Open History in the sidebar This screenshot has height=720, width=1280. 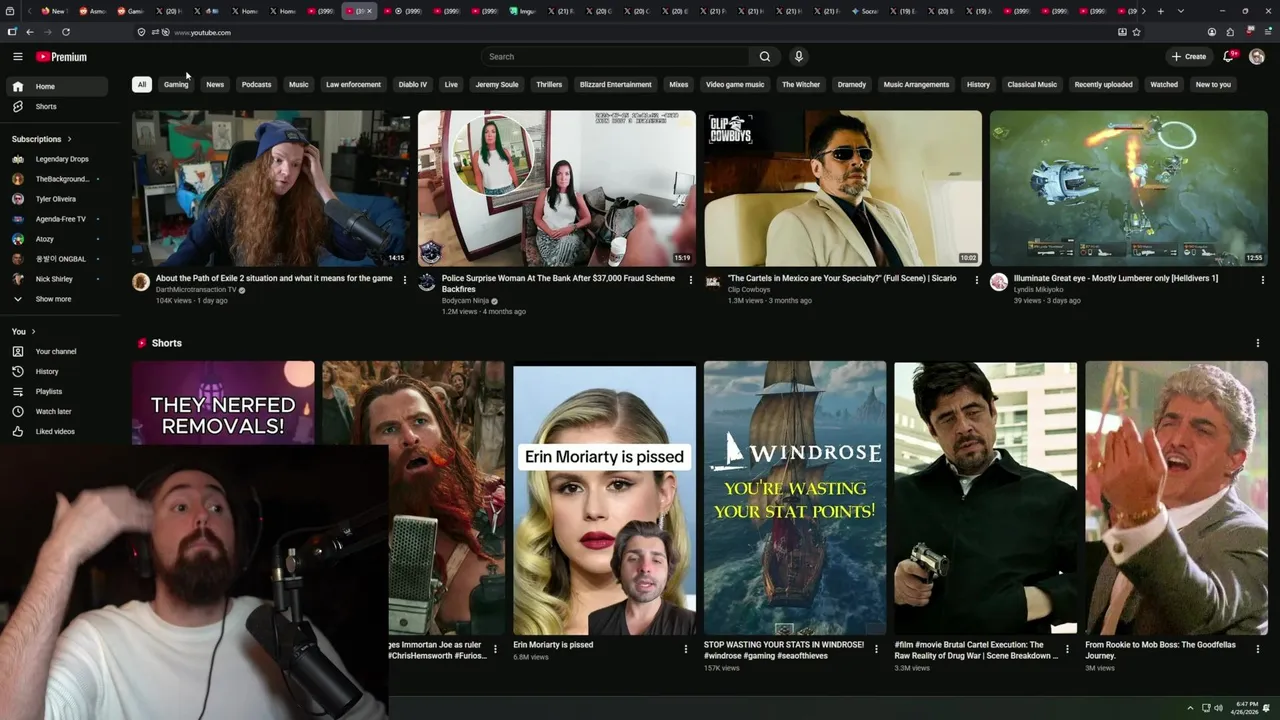pyautogui.click(x=56, y=372)
